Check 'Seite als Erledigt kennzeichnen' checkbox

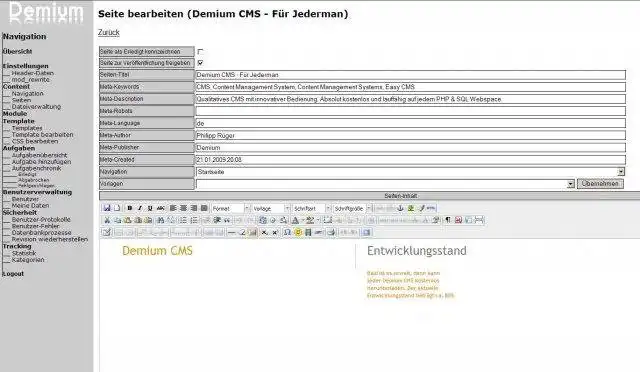pyautogui.click(x=200, y=51)
